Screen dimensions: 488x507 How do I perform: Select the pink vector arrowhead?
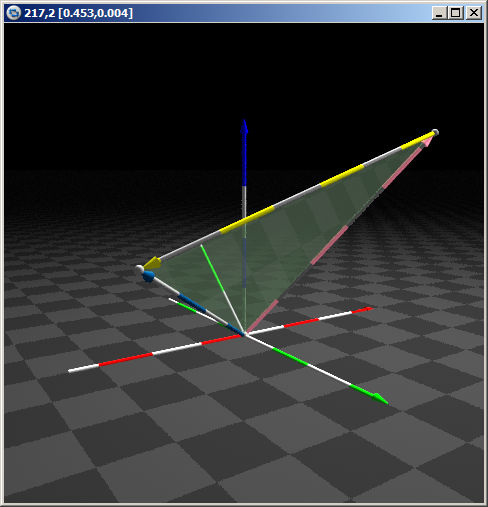[426, 142]
